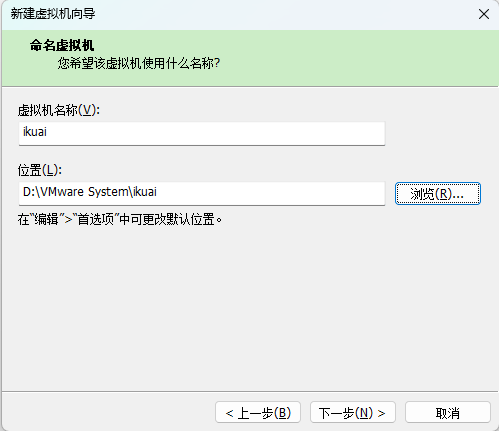
Task: Place cursor on ikuai in name field
Action: coord(35,132)
